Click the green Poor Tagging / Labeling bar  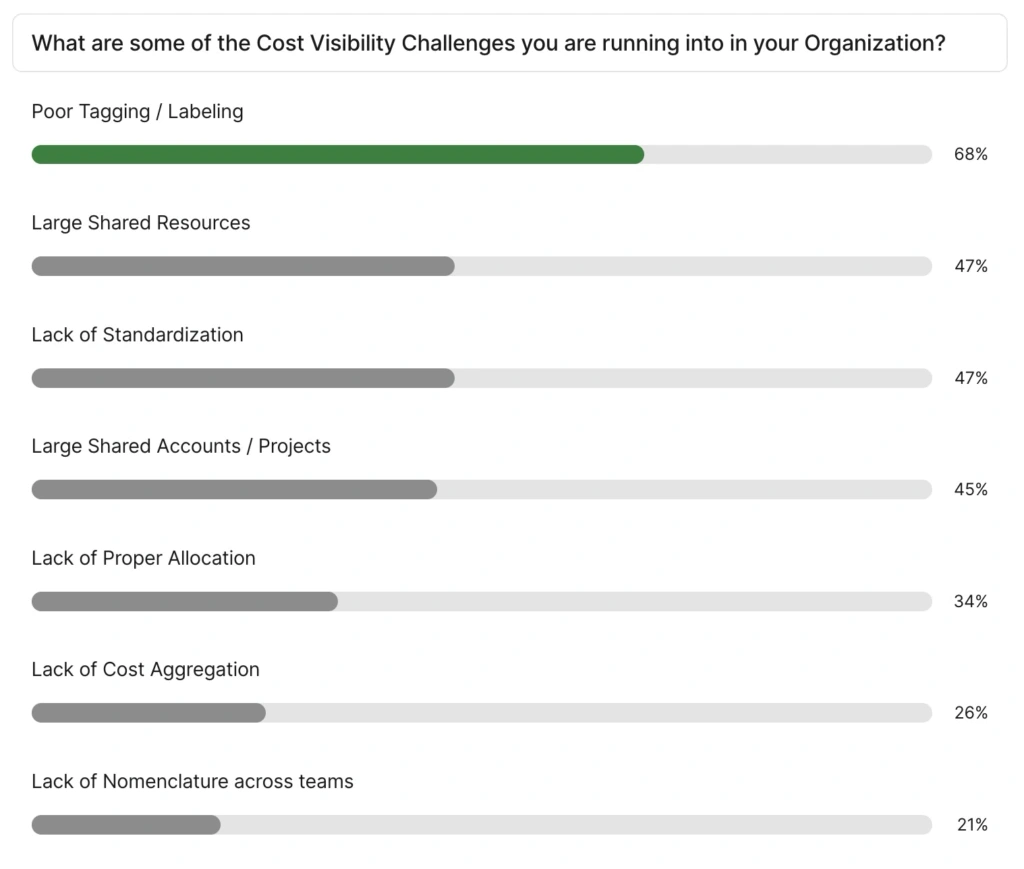338,154
